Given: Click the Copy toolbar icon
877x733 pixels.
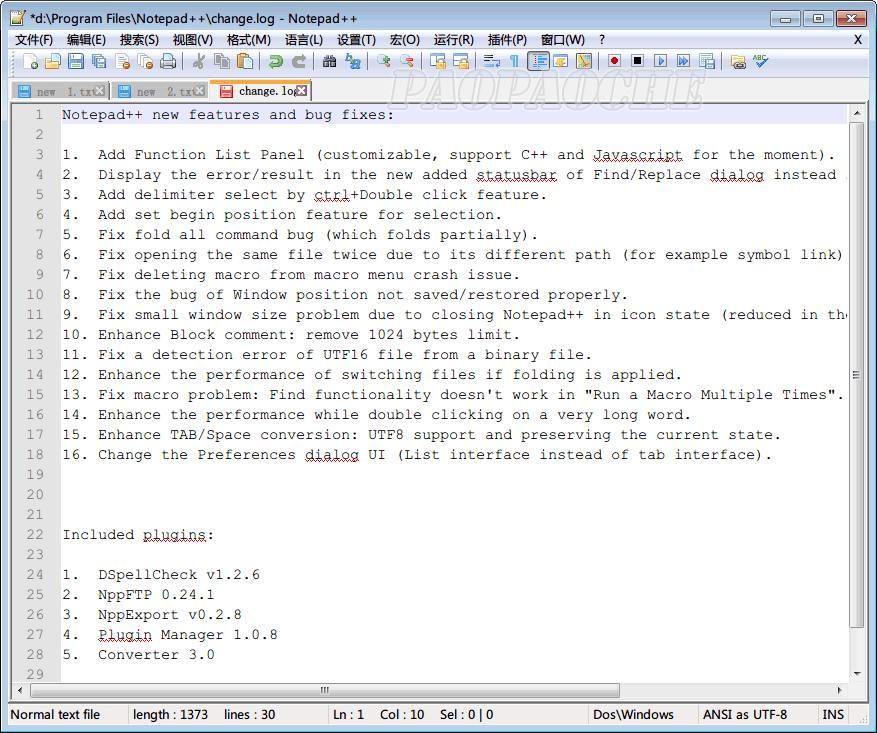Looking at the screenshot, I should coord(221,61).
